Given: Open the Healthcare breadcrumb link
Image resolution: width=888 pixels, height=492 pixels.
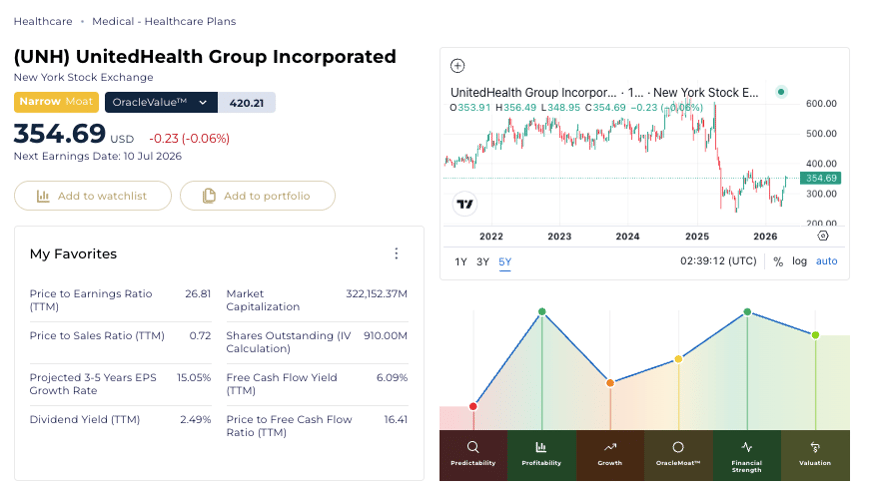Looking at the screenshot, I should 43,21.
